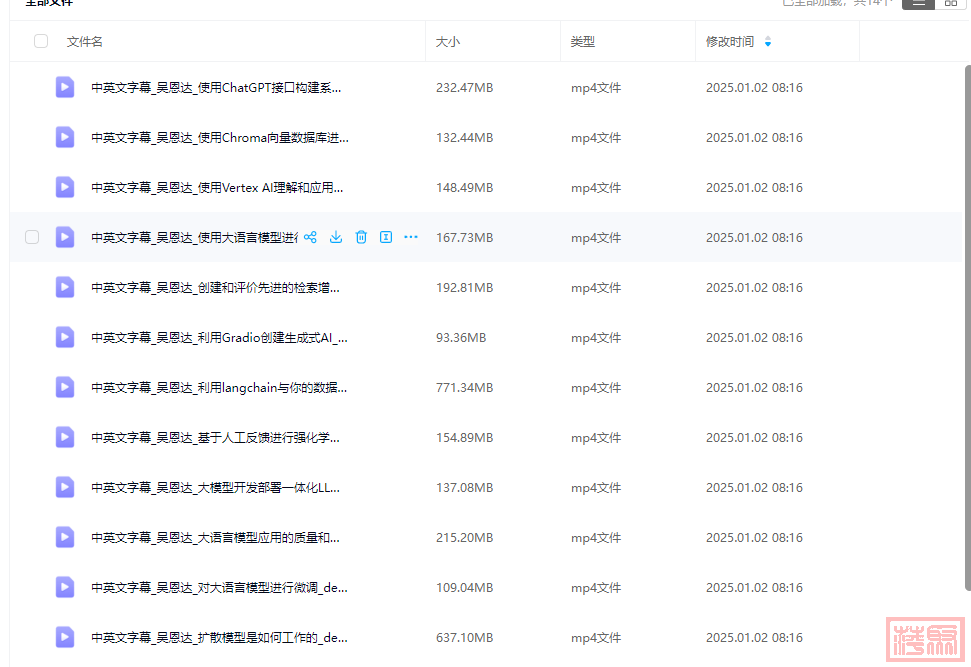Check the box for the 使用大语言模型 file row
Screen dimensions: 971x667
[x=32, y=237]
